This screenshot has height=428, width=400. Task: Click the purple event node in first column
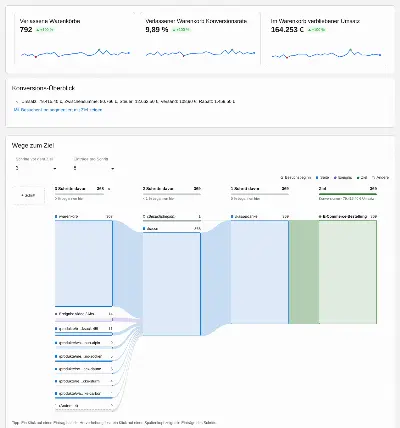(84, 320)
